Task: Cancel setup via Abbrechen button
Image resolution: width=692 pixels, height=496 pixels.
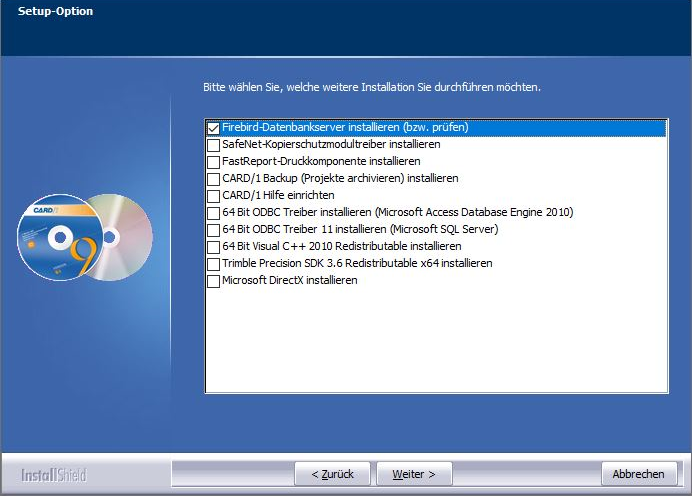Action: [639, 474]
